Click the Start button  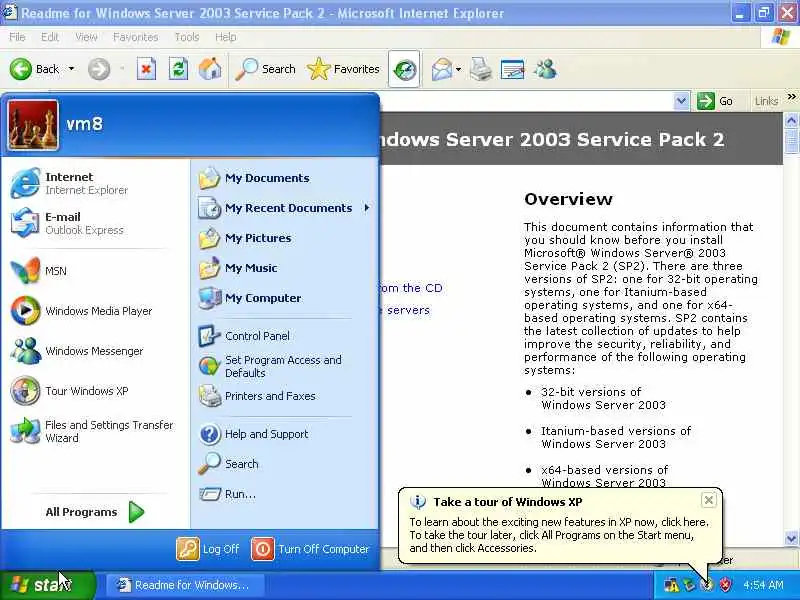47,585
